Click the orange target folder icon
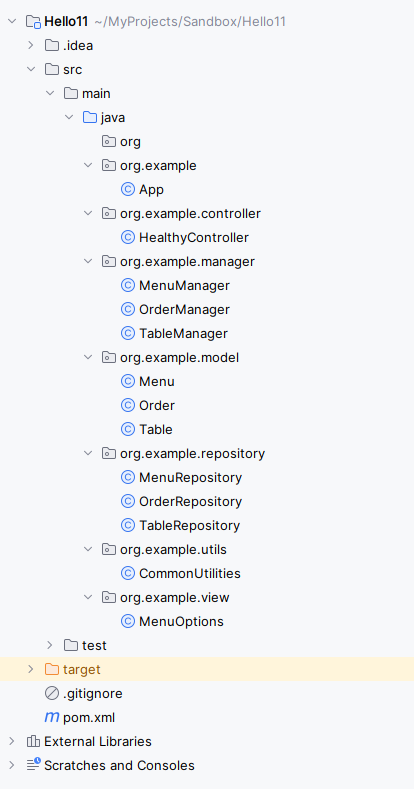The height and width of the screenshot is (789, 414). pyautogui.click(x=52, y=669)
